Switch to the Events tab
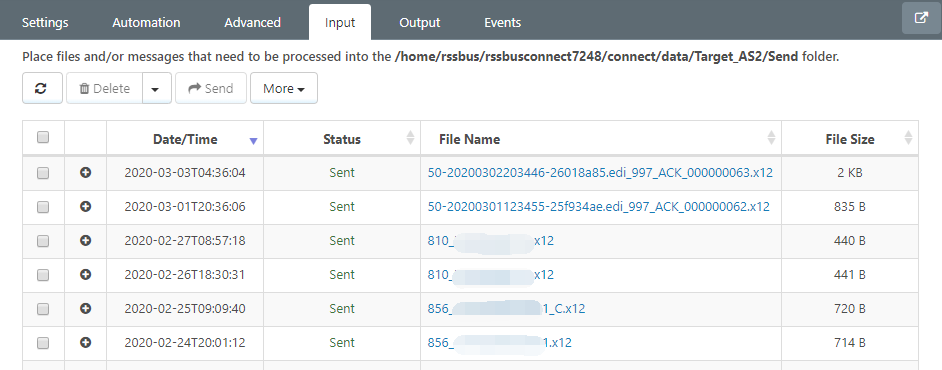Screen dimensions: 942x370 [x=502, y=23]
